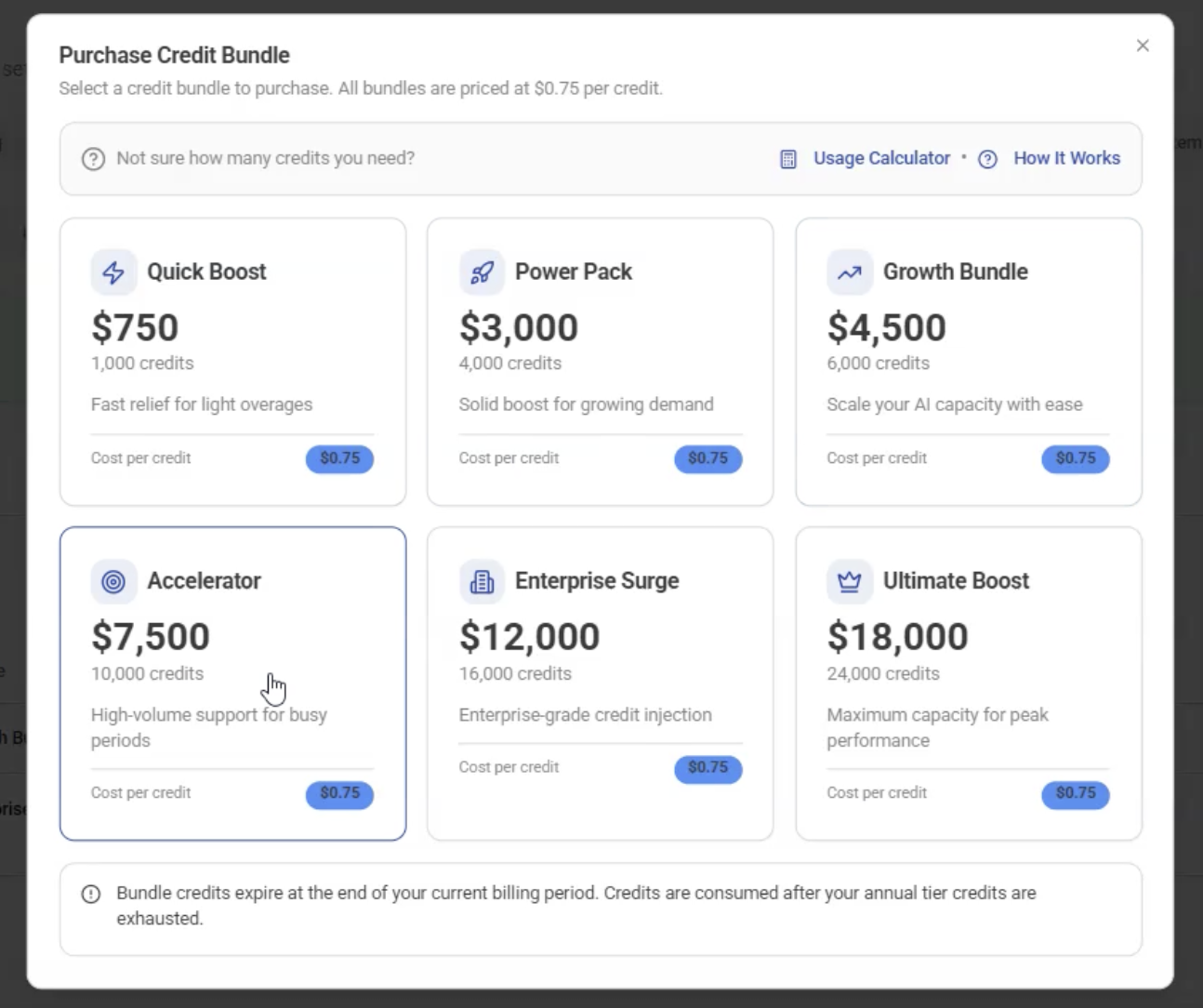Image resolution: width=1203 pixels, height=1008 pixels.
Task: Click the crown Ultimate Boost icon
Action: pyautogui.click(x=849, y=582)
